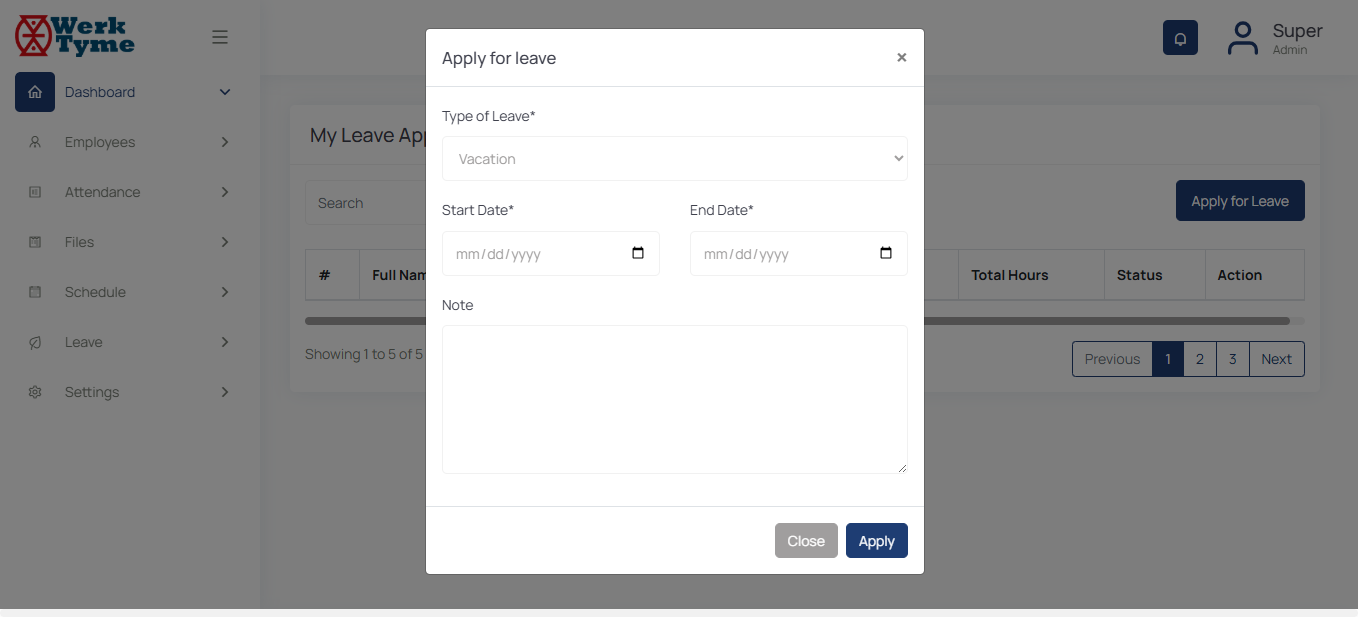Image resolution: width=1358 pixels, height=617 pixels.
Task: Click the Employees sidebar icon
Action: pyautogui.click(x=35, y=142)
